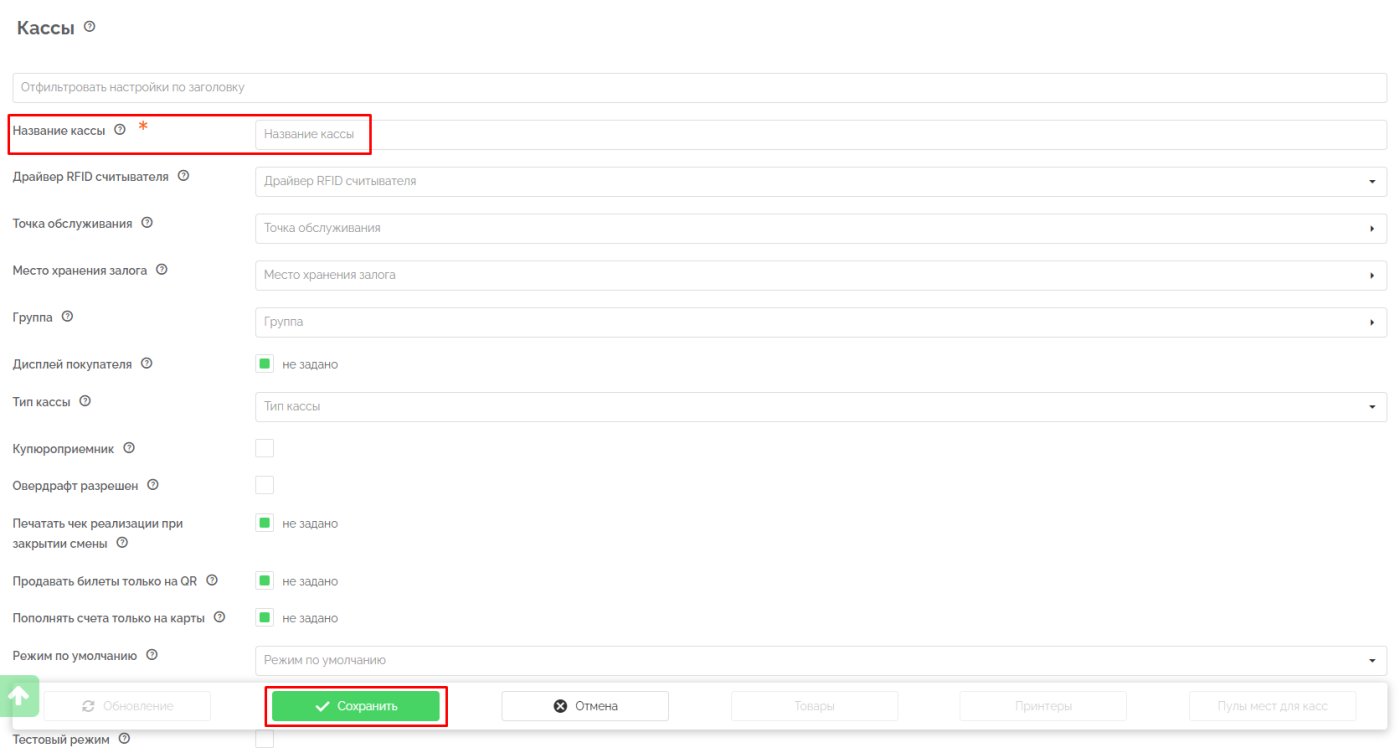Click the Отмена button
Image resolution: width=1400 pixels, height=753 pixels.
[585, 706]
